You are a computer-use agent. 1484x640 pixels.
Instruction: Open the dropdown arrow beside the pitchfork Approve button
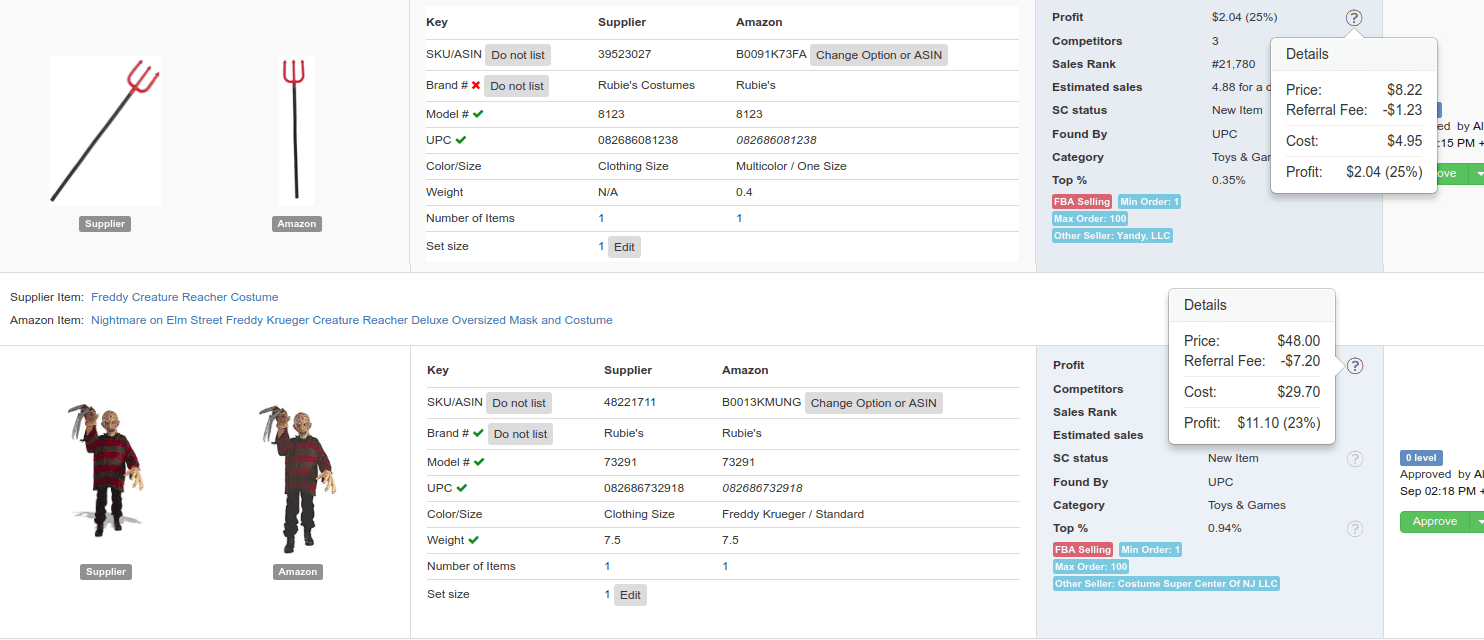click(1477, 174)
